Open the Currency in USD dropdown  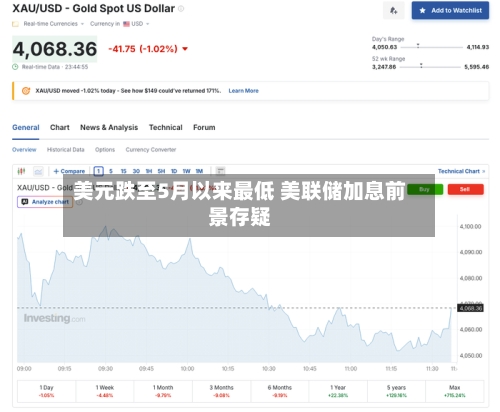point(120,24)
